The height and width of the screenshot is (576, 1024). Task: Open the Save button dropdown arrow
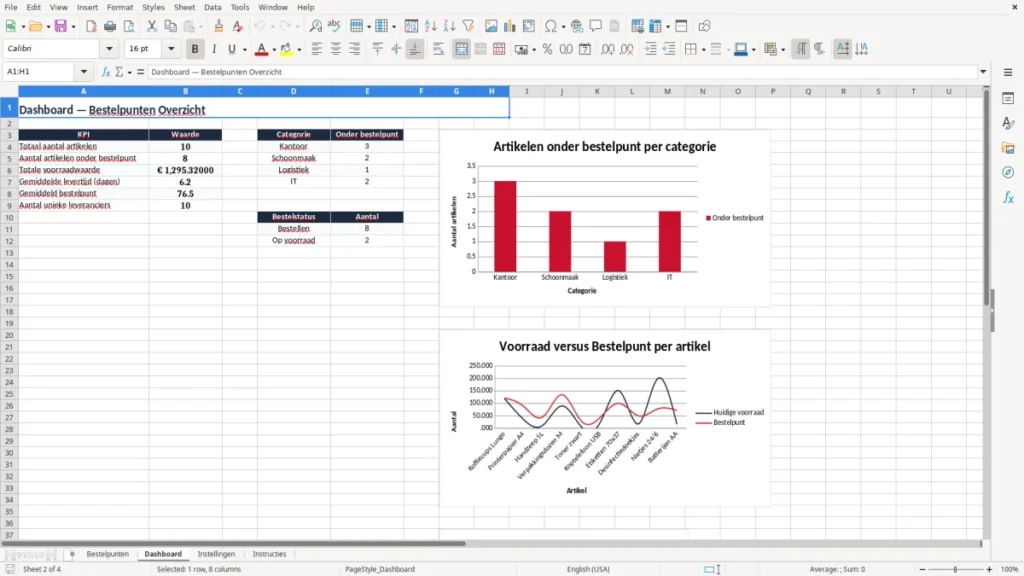(x=73, y=27)
